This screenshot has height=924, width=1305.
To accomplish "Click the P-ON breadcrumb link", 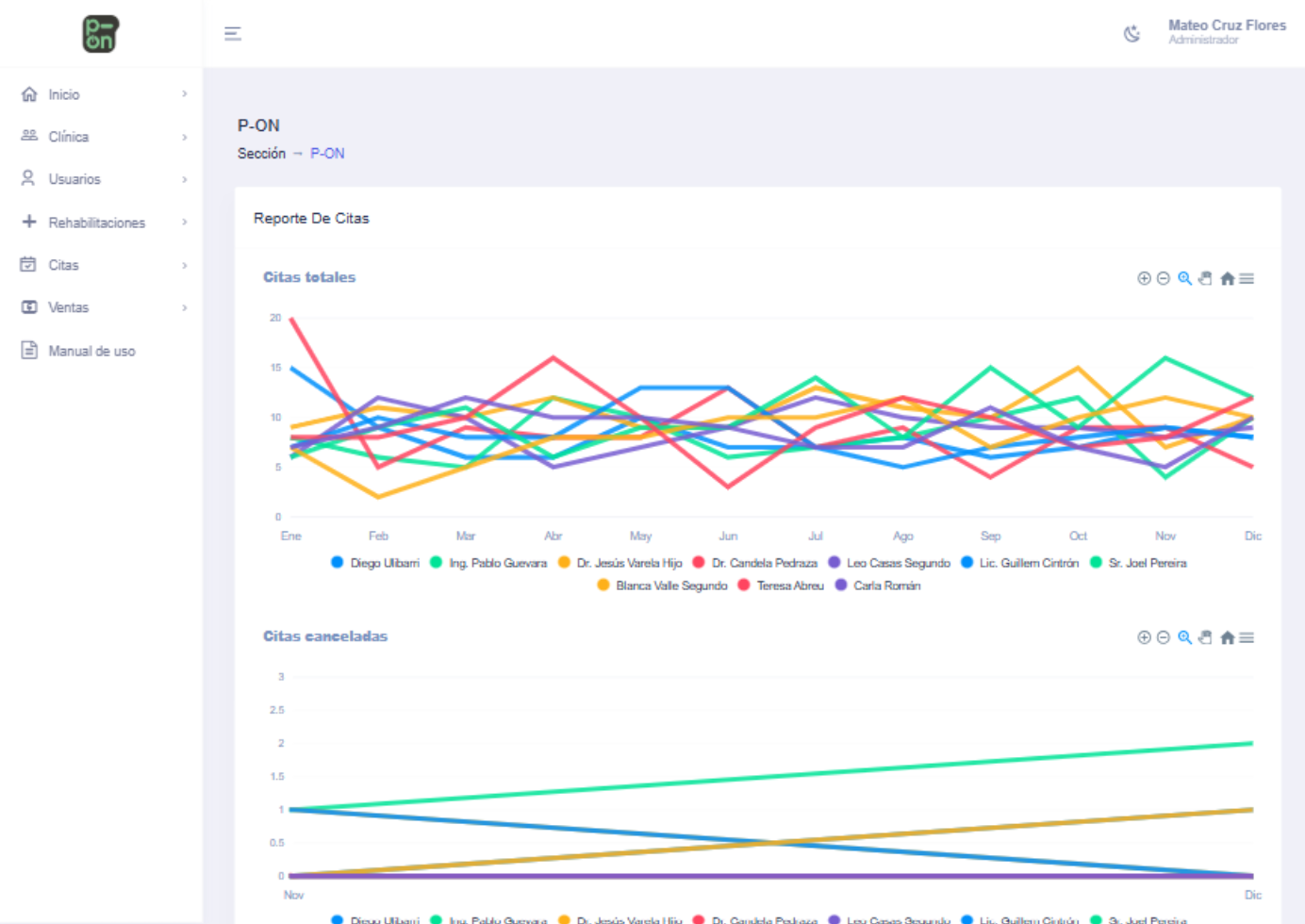I will 327,154.
